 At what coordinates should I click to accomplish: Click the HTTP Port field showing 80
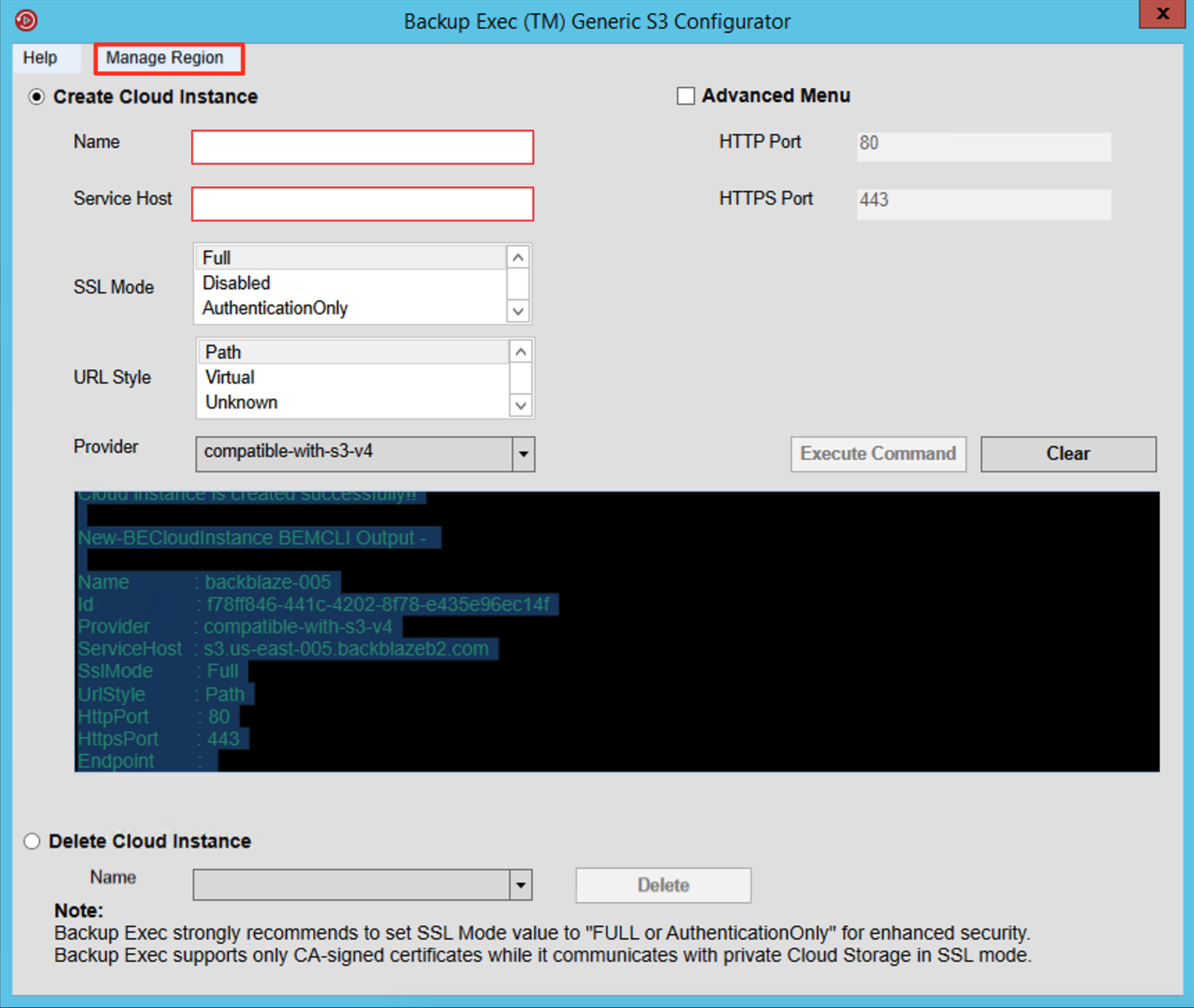coord(984,147)
